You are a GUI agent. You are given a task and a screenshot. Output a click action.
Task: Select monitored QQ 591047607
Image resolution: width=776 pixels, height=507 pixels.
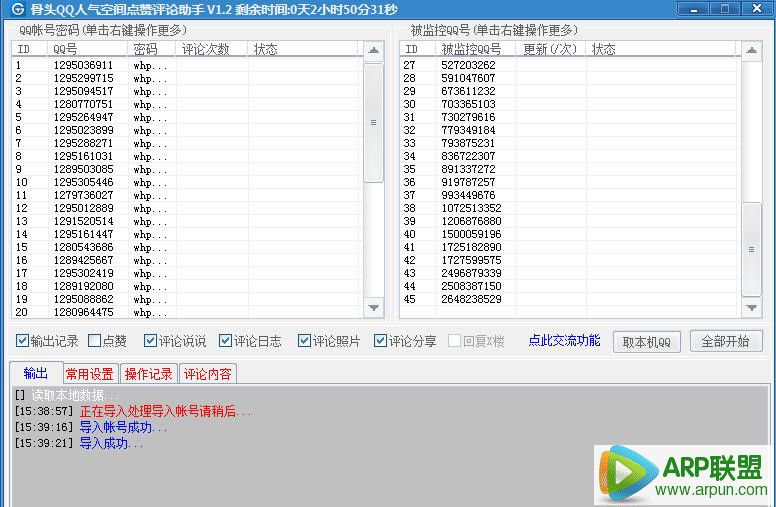570,78
